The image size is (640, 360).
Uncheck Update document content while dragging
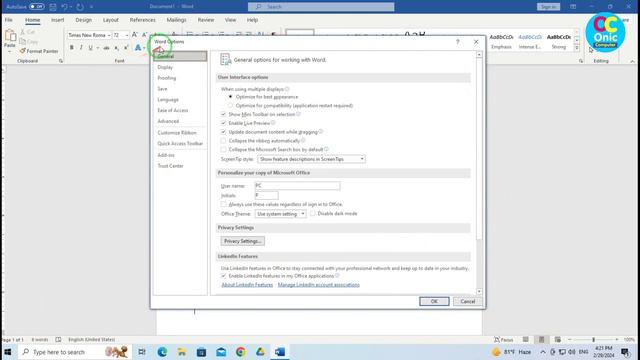coord(223,132)
